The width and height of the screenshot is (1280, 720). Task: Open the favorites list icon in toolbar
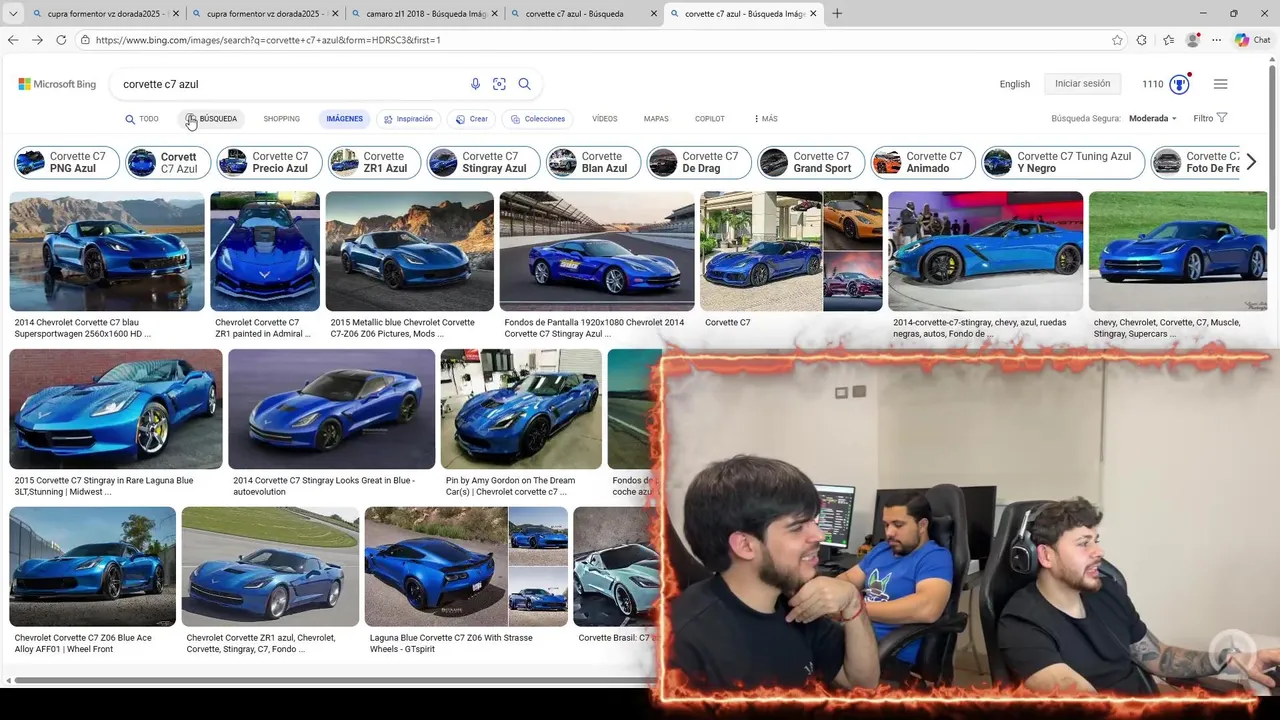[1168, 40]
